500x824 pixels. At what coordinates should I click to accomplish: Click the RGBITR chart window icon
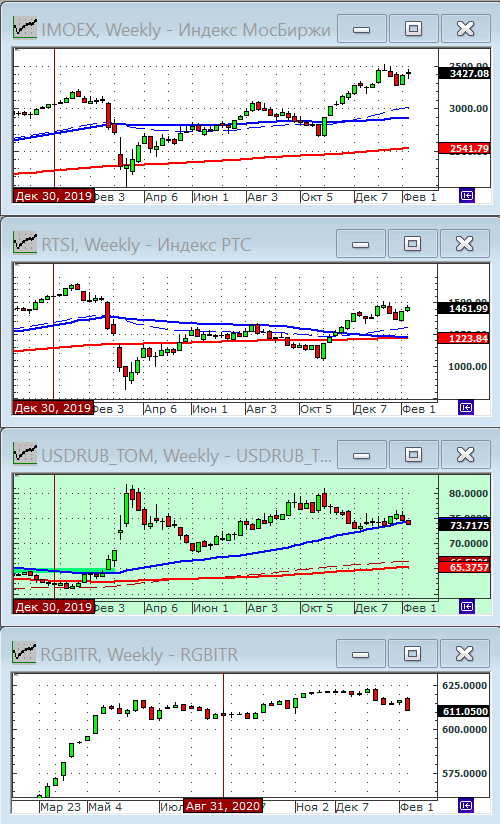tap(25, 653)
